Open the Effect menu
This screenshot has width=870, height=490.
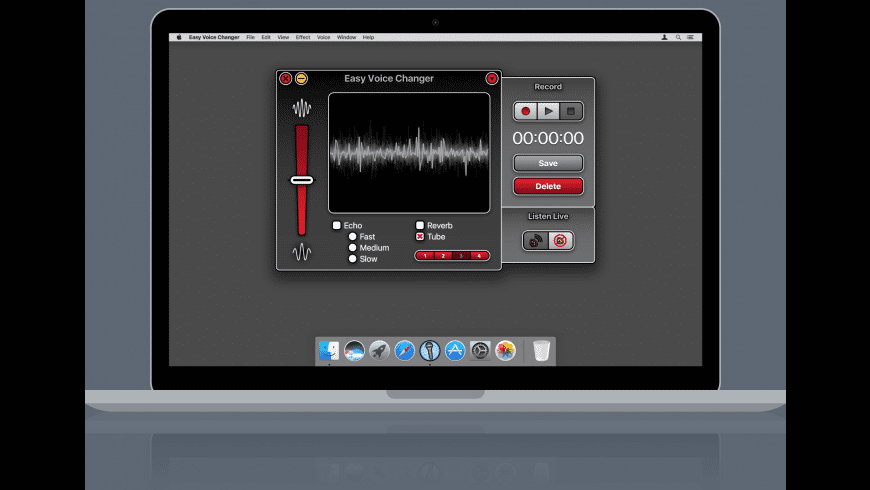[x=303, y=37]
